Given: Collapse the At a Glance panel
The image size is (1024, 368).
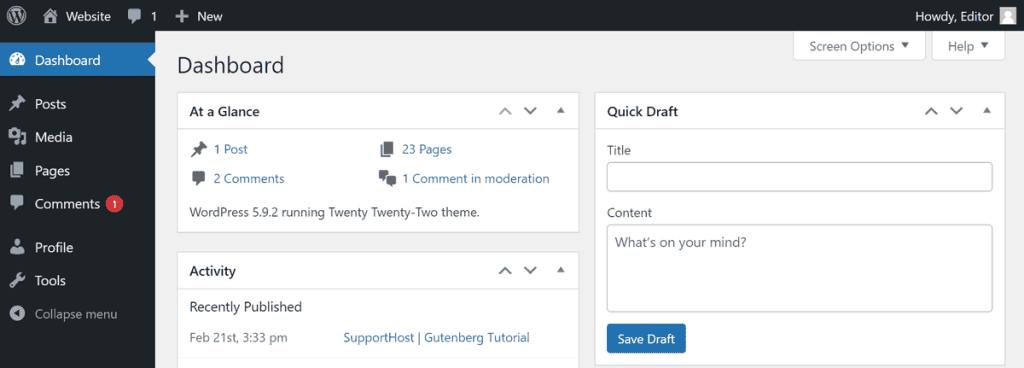Looking at the screenshot, I should [x=560, y=111].
